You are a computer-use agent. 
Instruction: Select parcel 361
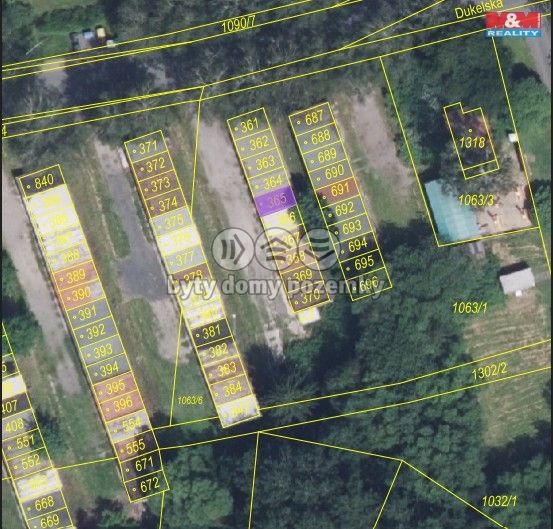point(248,124)
